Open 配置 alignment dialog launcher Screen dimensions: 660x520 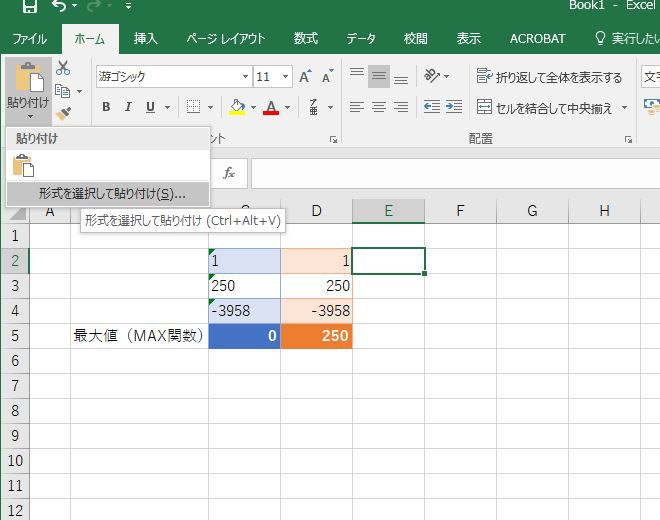(628, 139)
